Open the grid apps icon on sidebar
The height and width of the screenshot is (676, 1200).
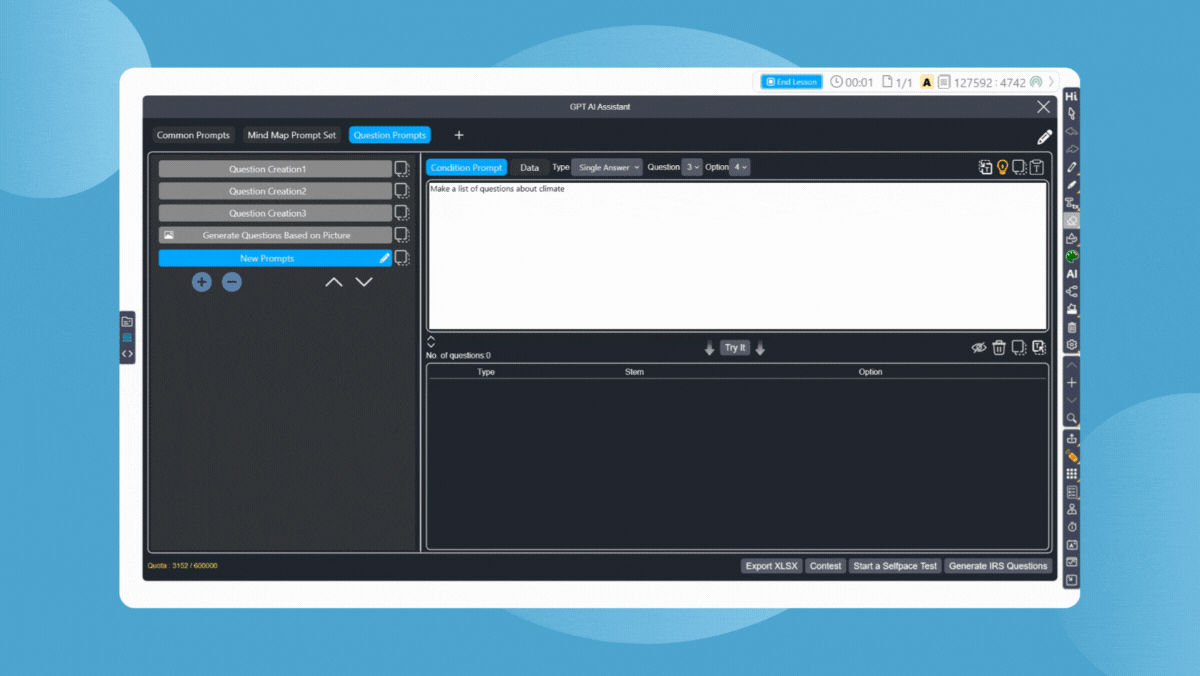click(1072, 474)
